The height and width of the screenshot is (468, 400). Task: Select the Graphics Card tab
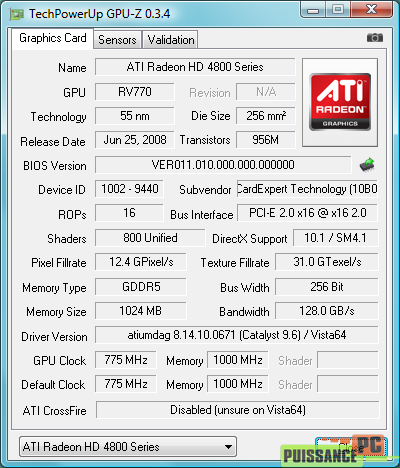click(53, 38)
